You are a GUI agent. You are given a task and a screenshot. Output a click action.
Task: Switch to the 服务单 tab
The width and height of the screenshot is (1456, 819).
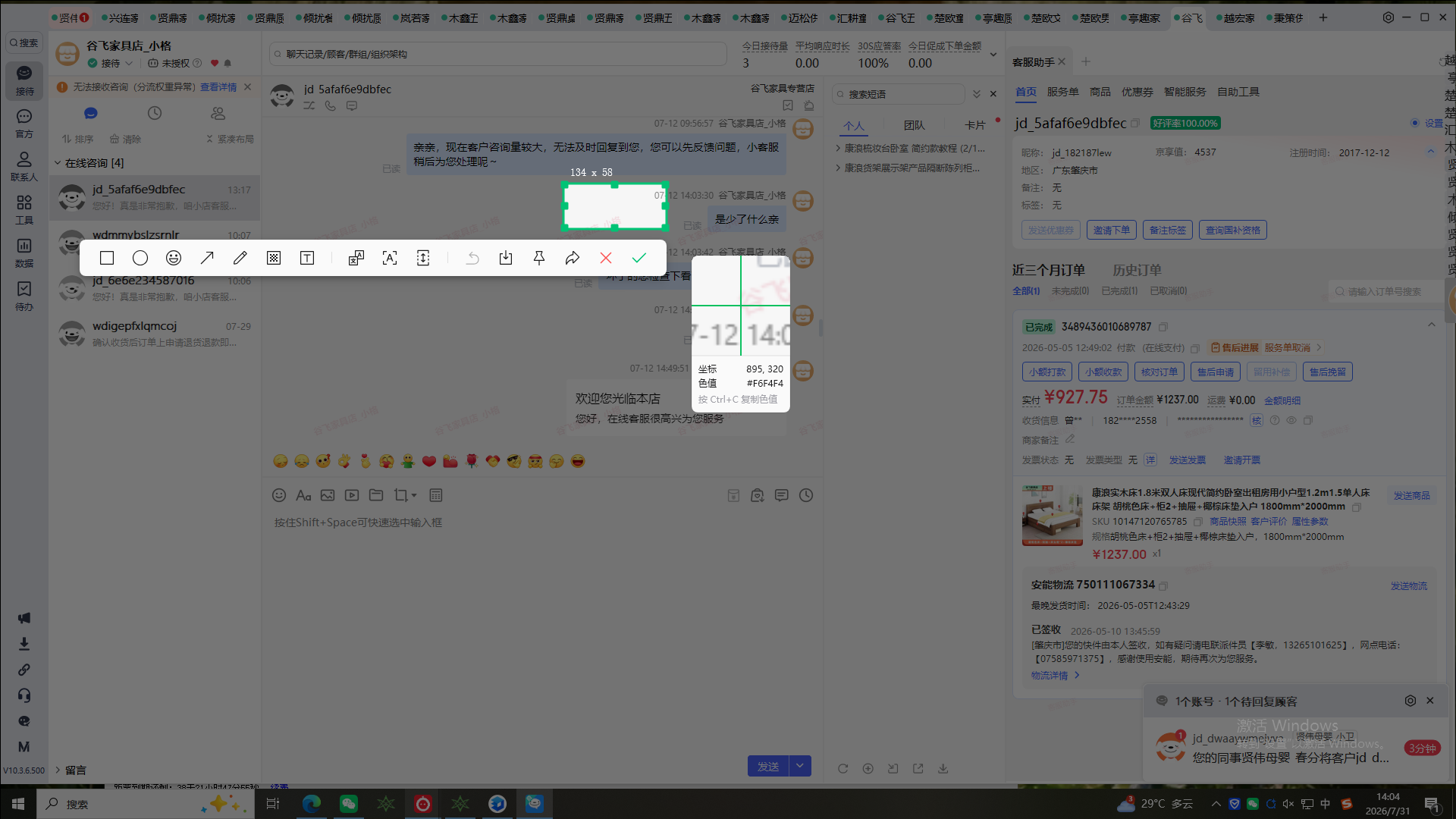click(1063, 92)
